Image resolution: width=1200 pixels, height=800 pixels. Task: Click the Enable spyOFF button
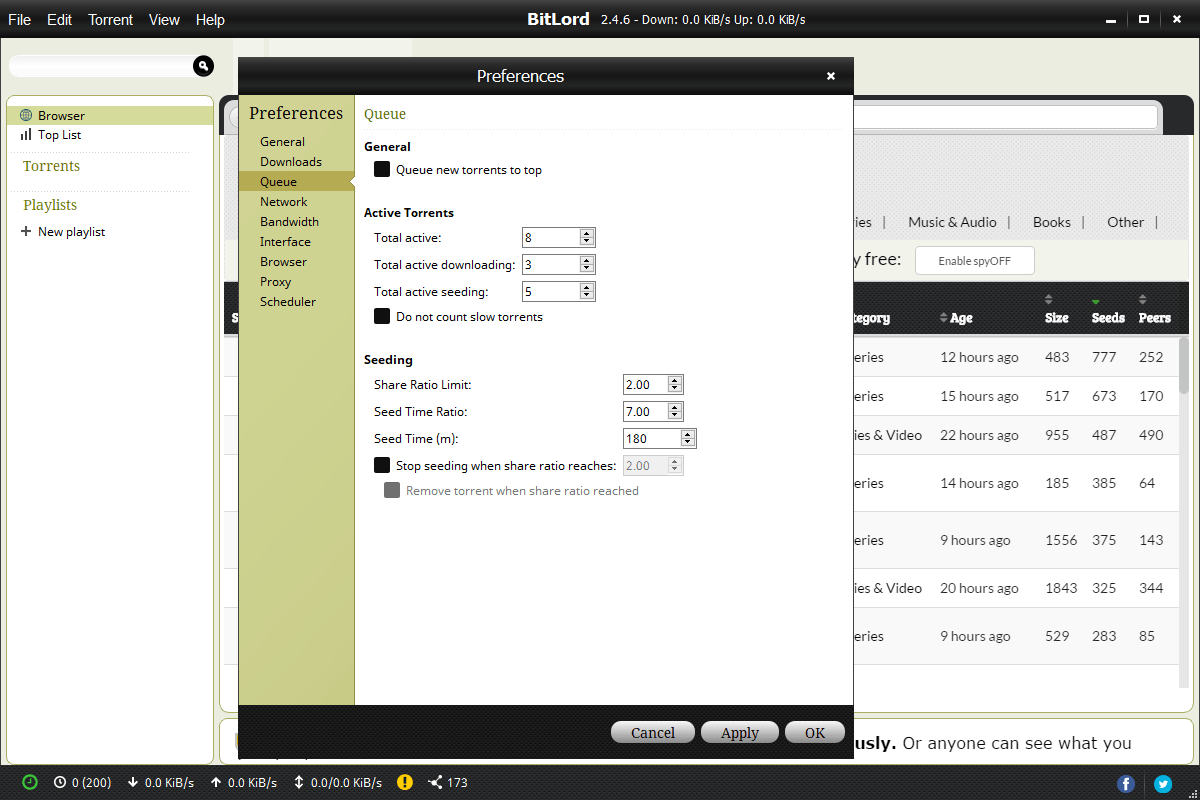coord(974,261)
